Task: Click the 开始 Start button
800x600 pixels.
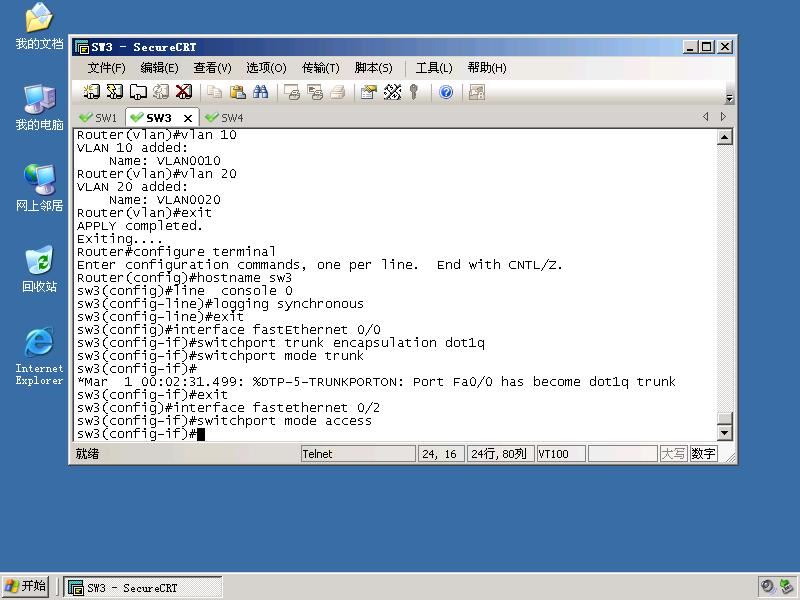Action: pos(26,586)
